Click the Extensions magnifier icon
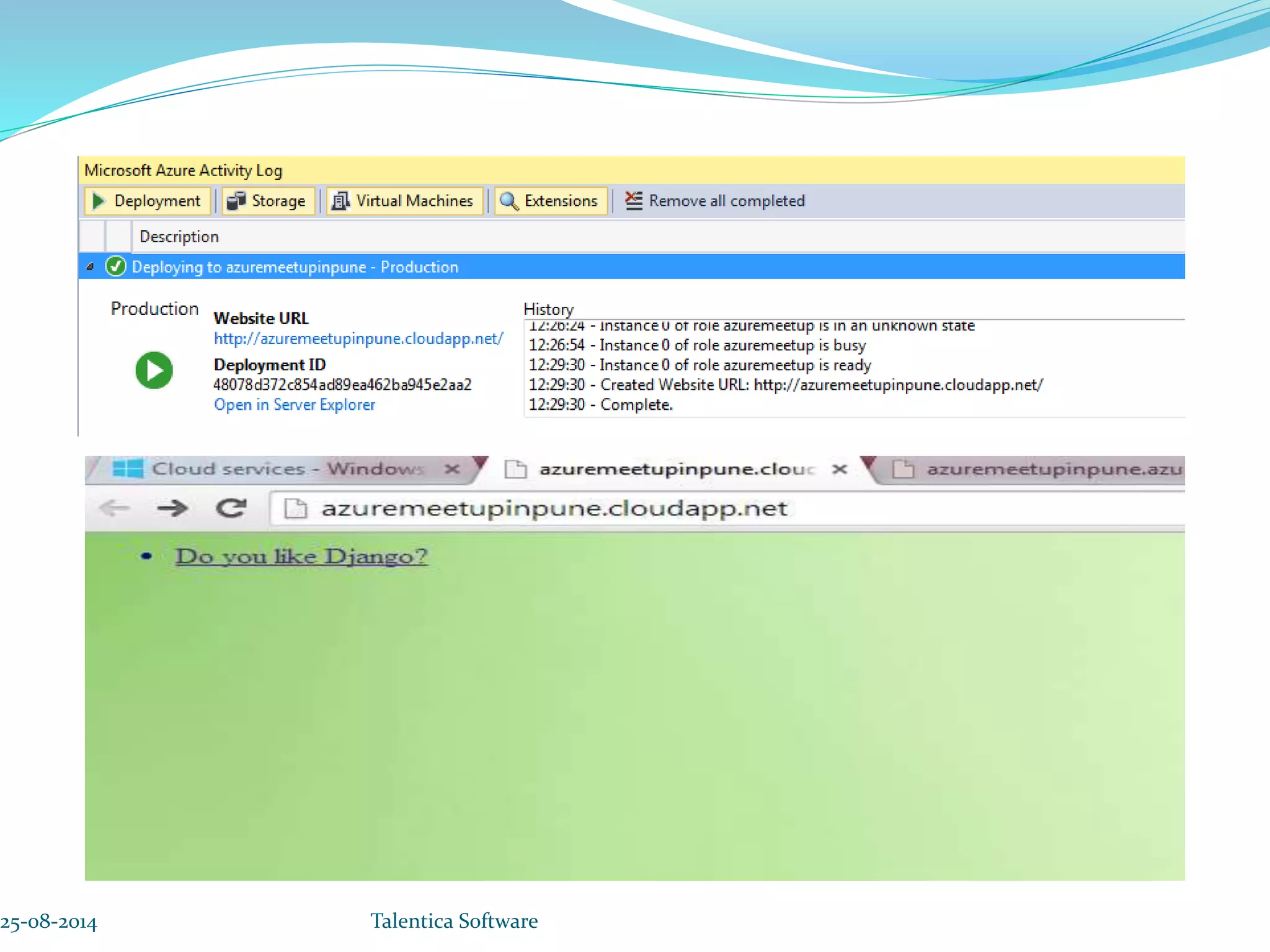Screen dimensions: 1270x952 (x=509, y=201)
